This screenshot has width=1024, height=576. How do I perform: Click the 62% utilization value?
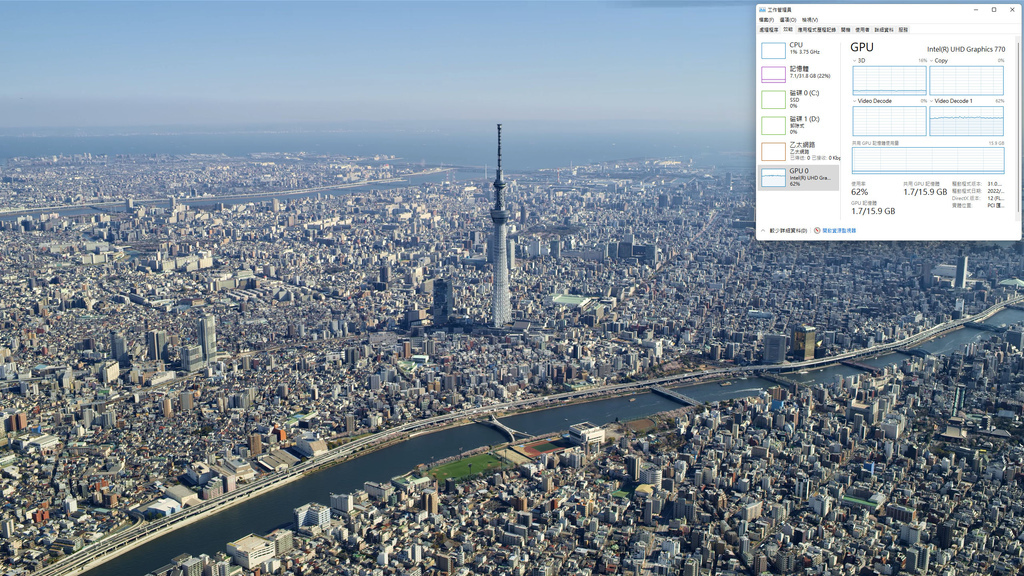(x=859, y=192)
